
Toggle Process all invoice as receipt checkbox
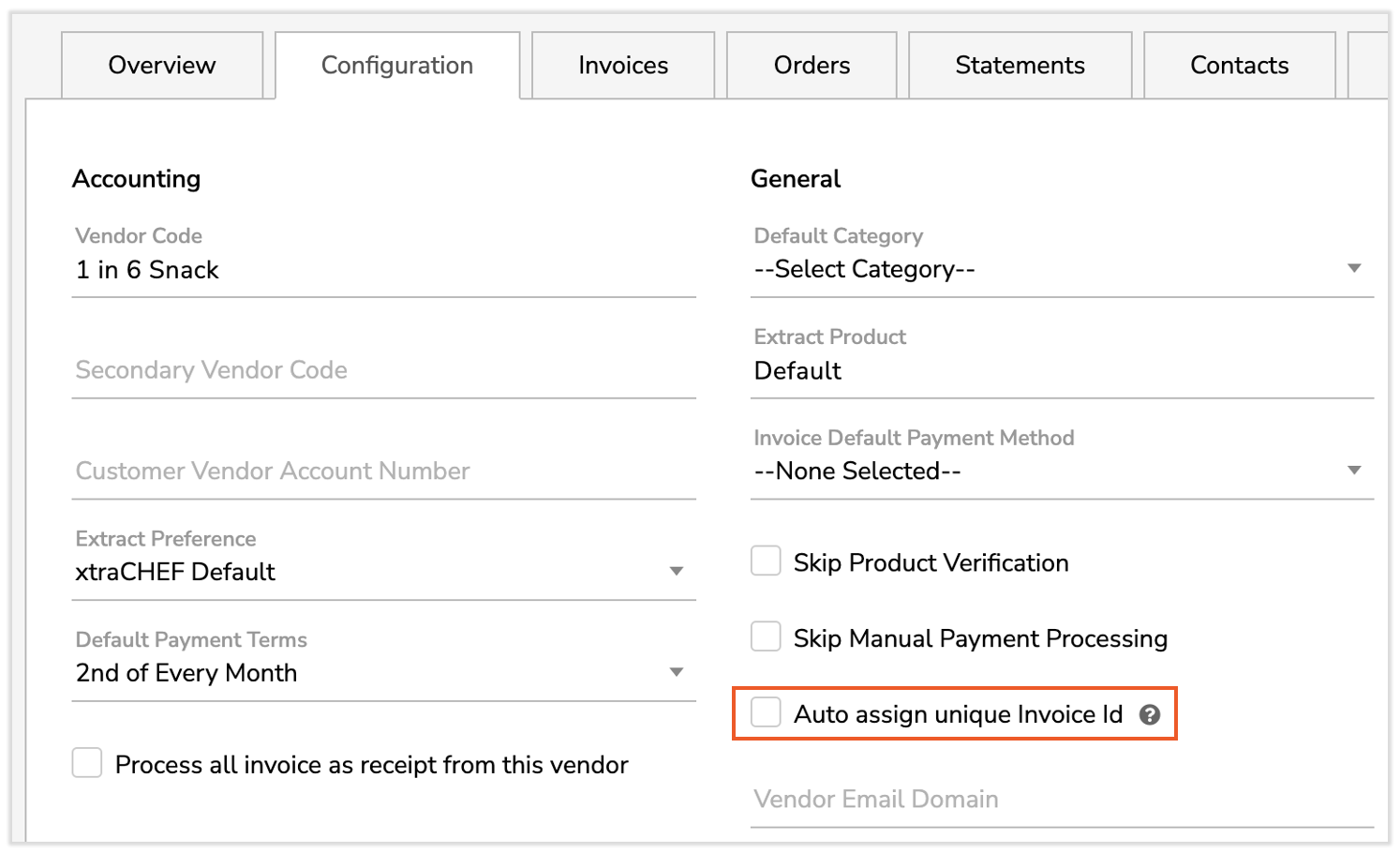(87, 763)
